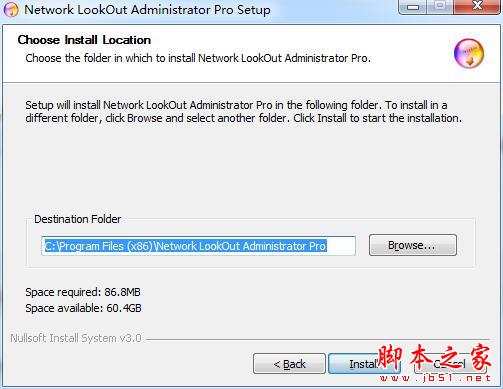Viewport: 503px width, 389px height.
Task: Click the Choose Install Location heading
Action: [x=84, y=40]
